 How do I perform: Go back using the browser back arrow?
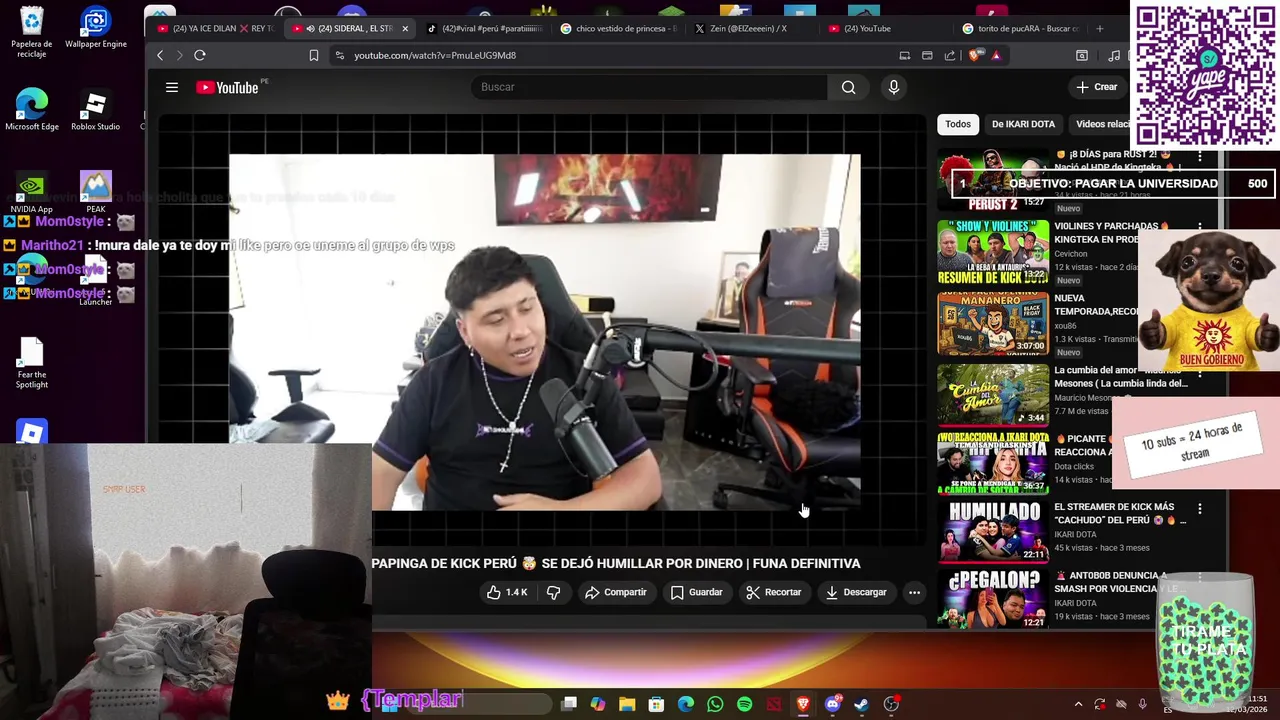click(x=160, y=55)
